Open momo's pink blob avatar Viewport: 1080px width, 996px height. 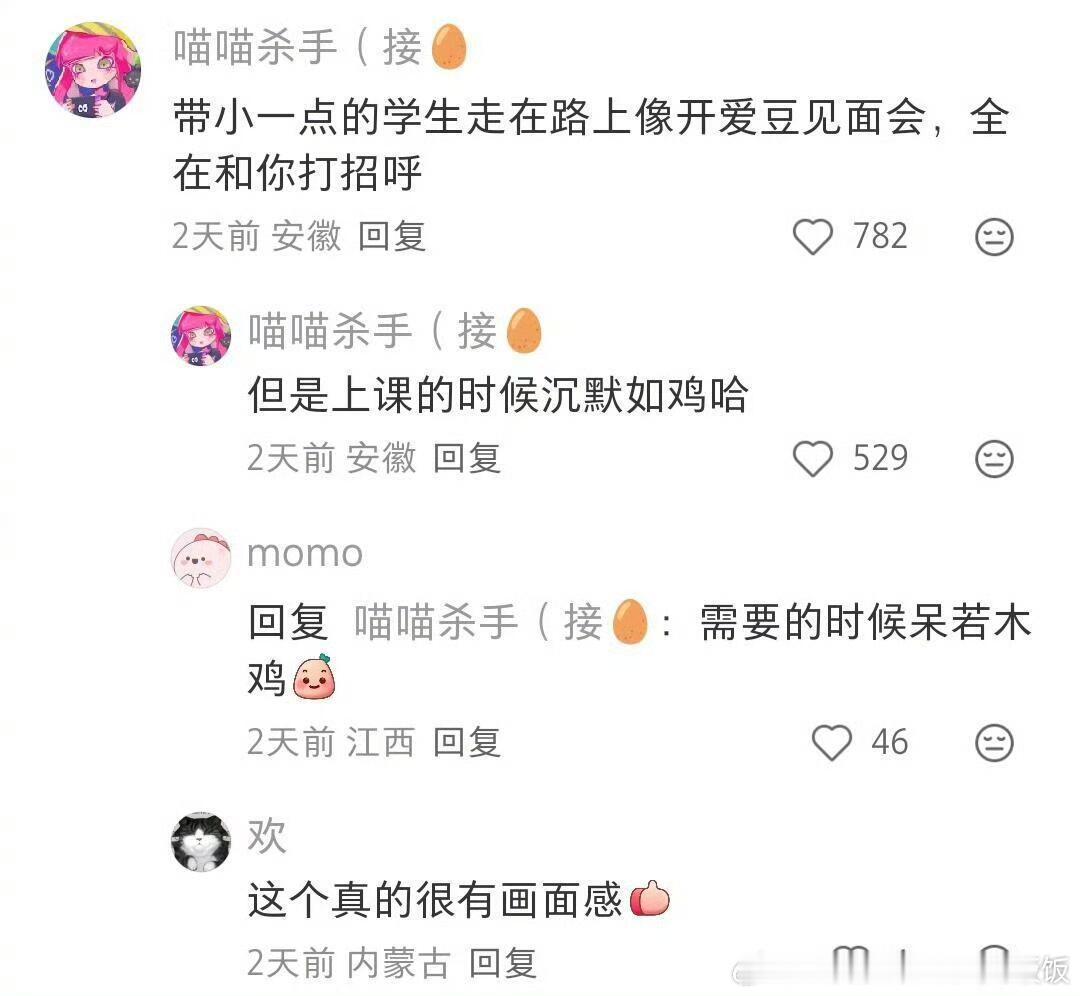[x=201, y=559]
